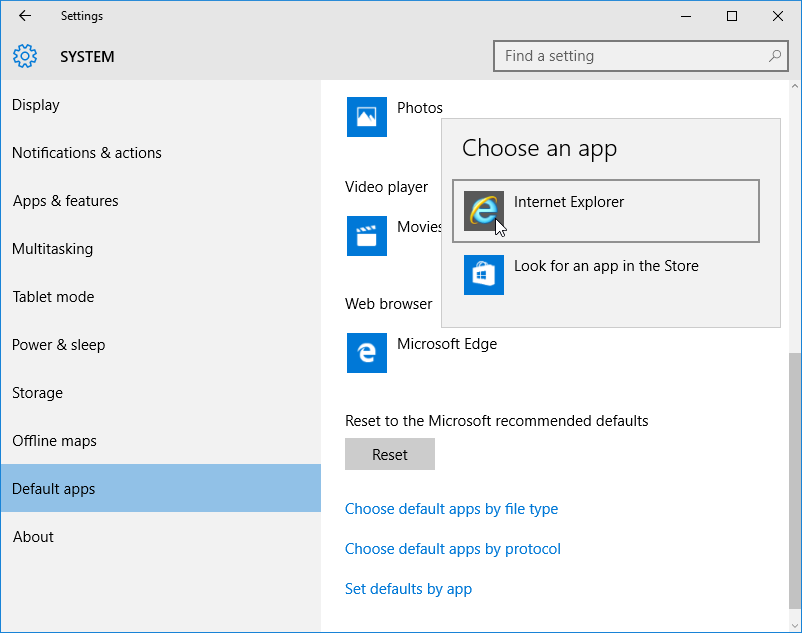This screenshot has height=633, width=802.
Task: Close the Settings window
Action: click(778, 16)
